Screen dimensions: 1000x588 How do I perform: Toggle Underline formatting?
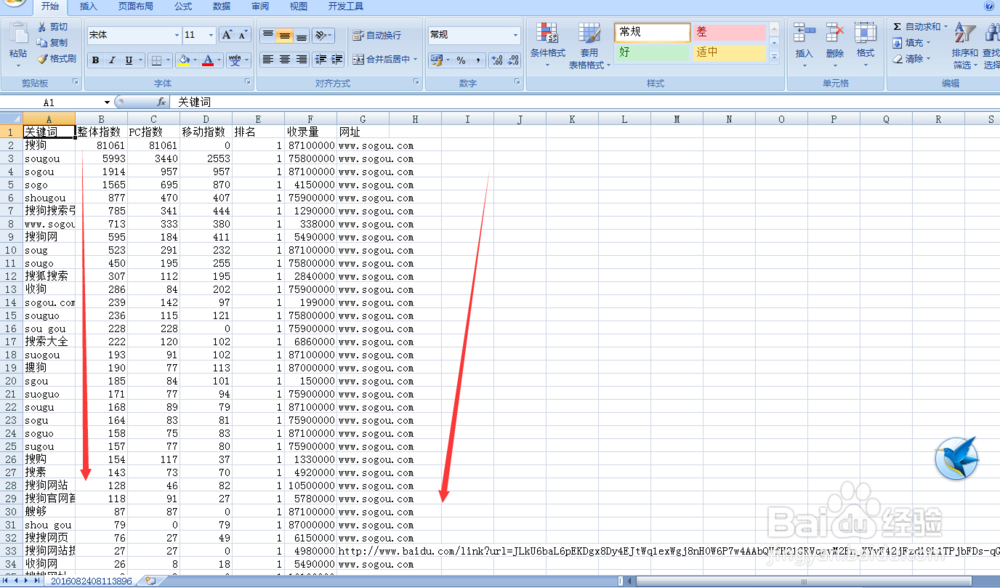pos(129,60)
